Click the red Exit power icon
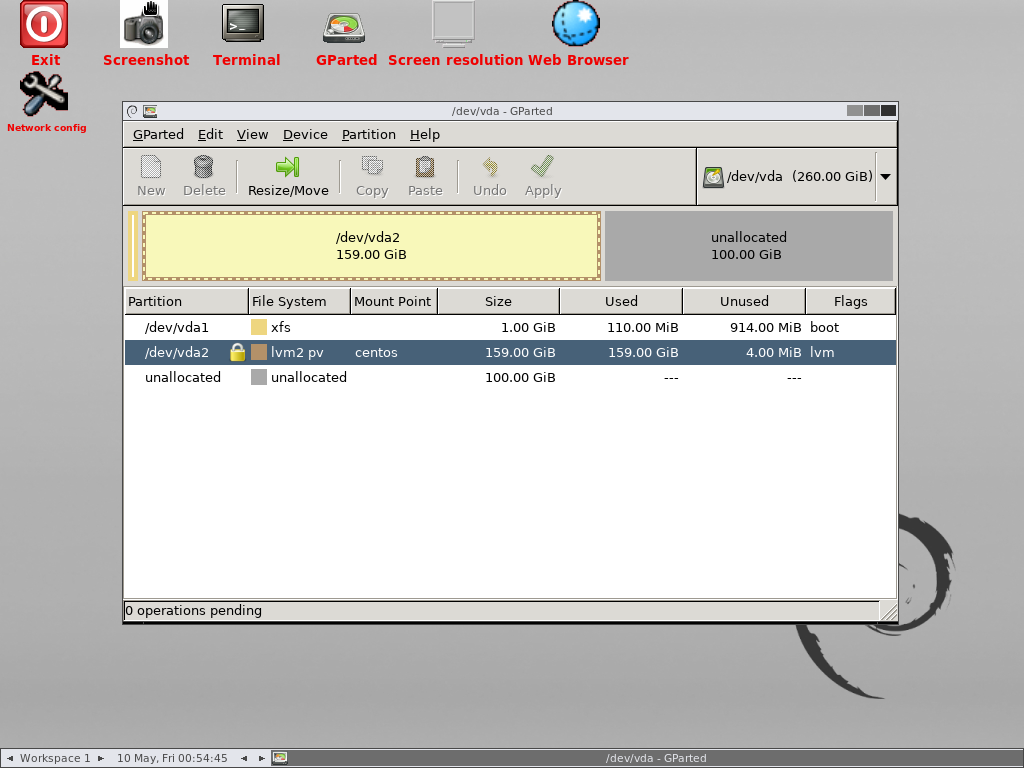The height and width of the screenshot is (768, 1024). tap(44, 24)
